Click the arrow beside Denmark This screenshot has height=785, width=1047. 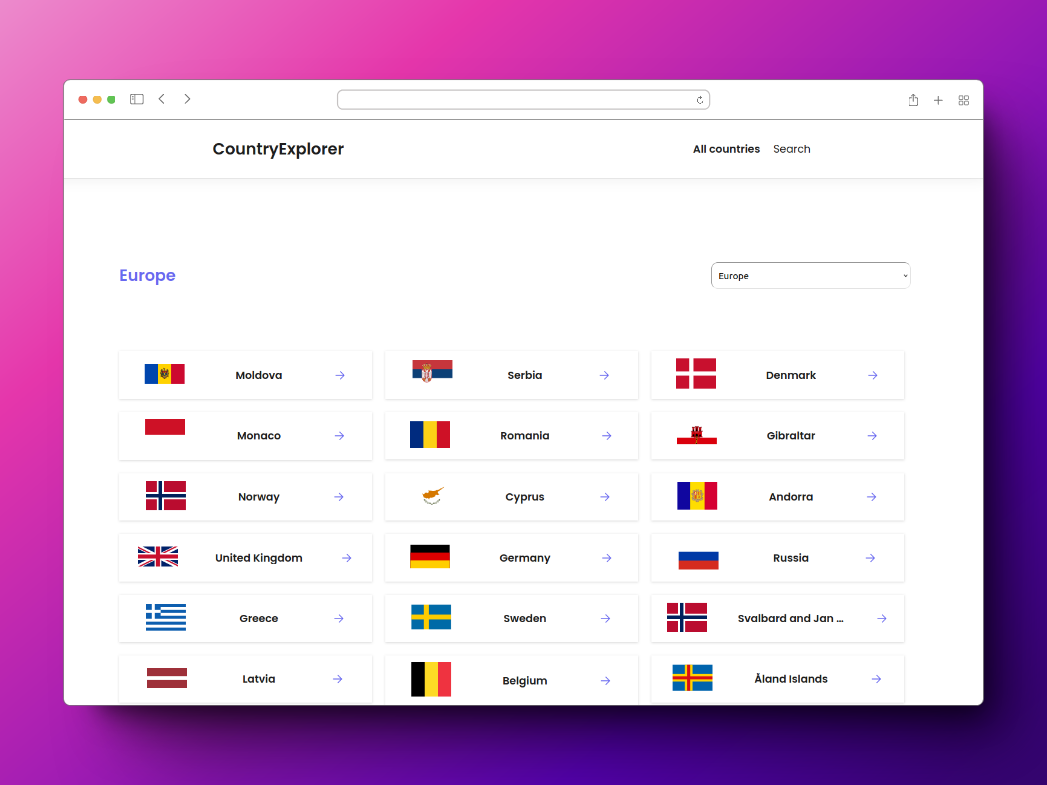coord(873,376)
